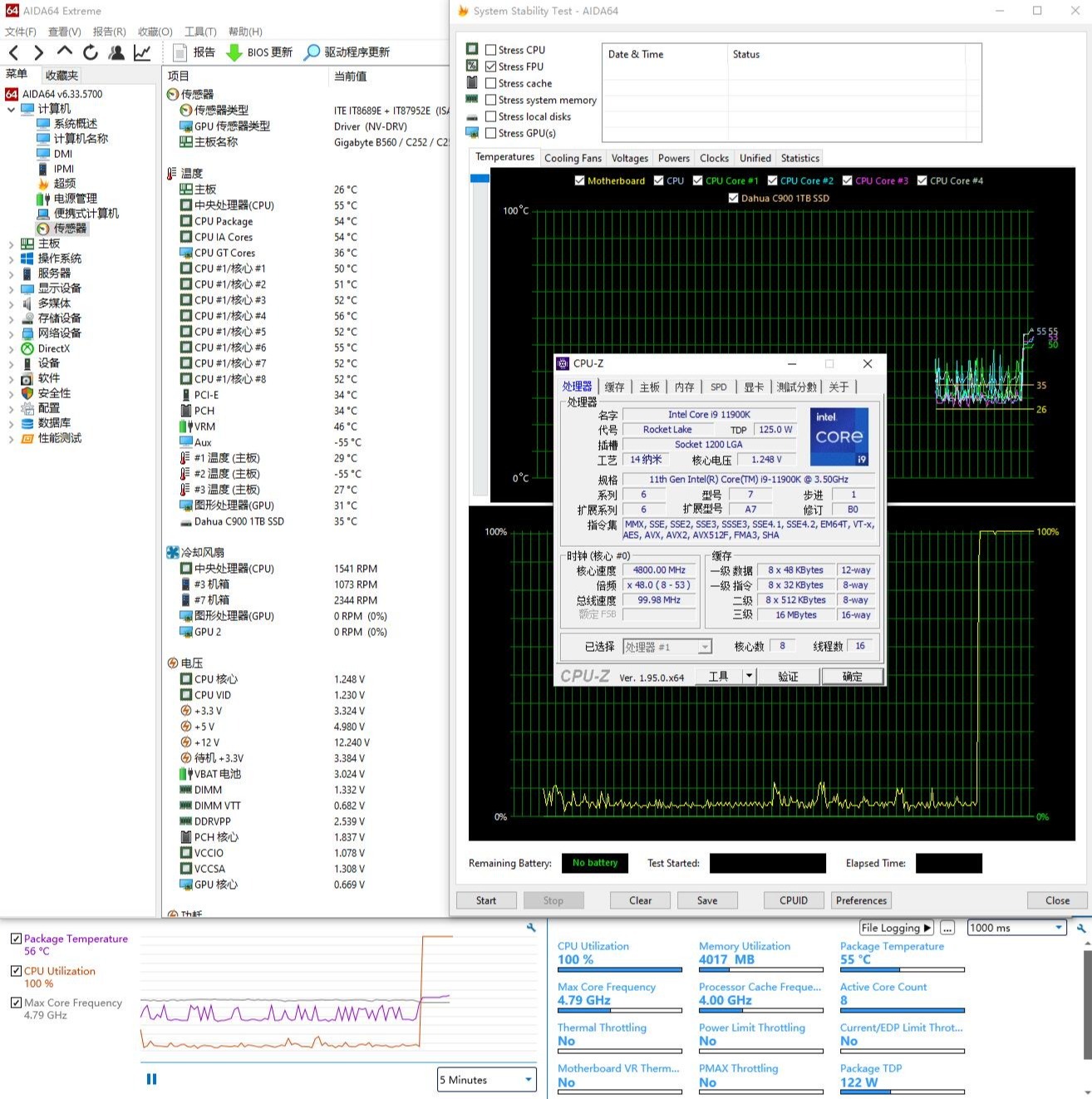The height and width of the screenshot is (1099, 1092).
Task: Toggle the Motherboard graph checkbox
Action: [579, 180]
